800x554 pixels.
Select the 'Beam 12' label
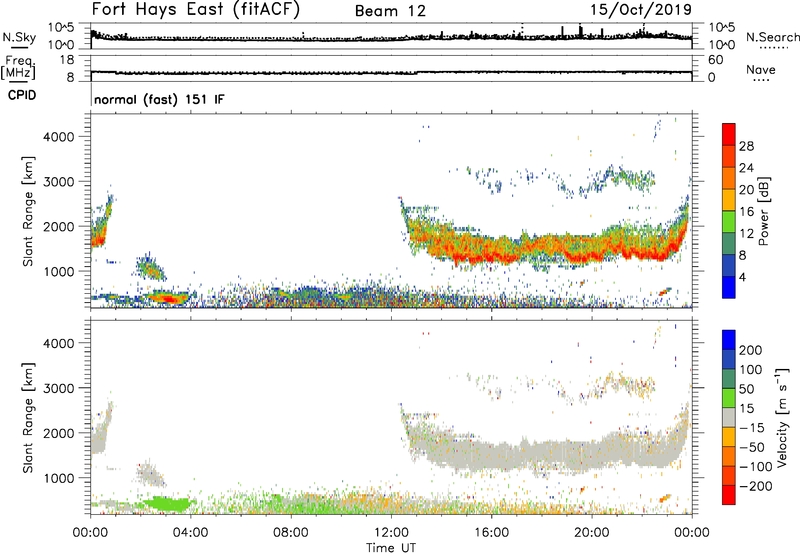point(390,11)
